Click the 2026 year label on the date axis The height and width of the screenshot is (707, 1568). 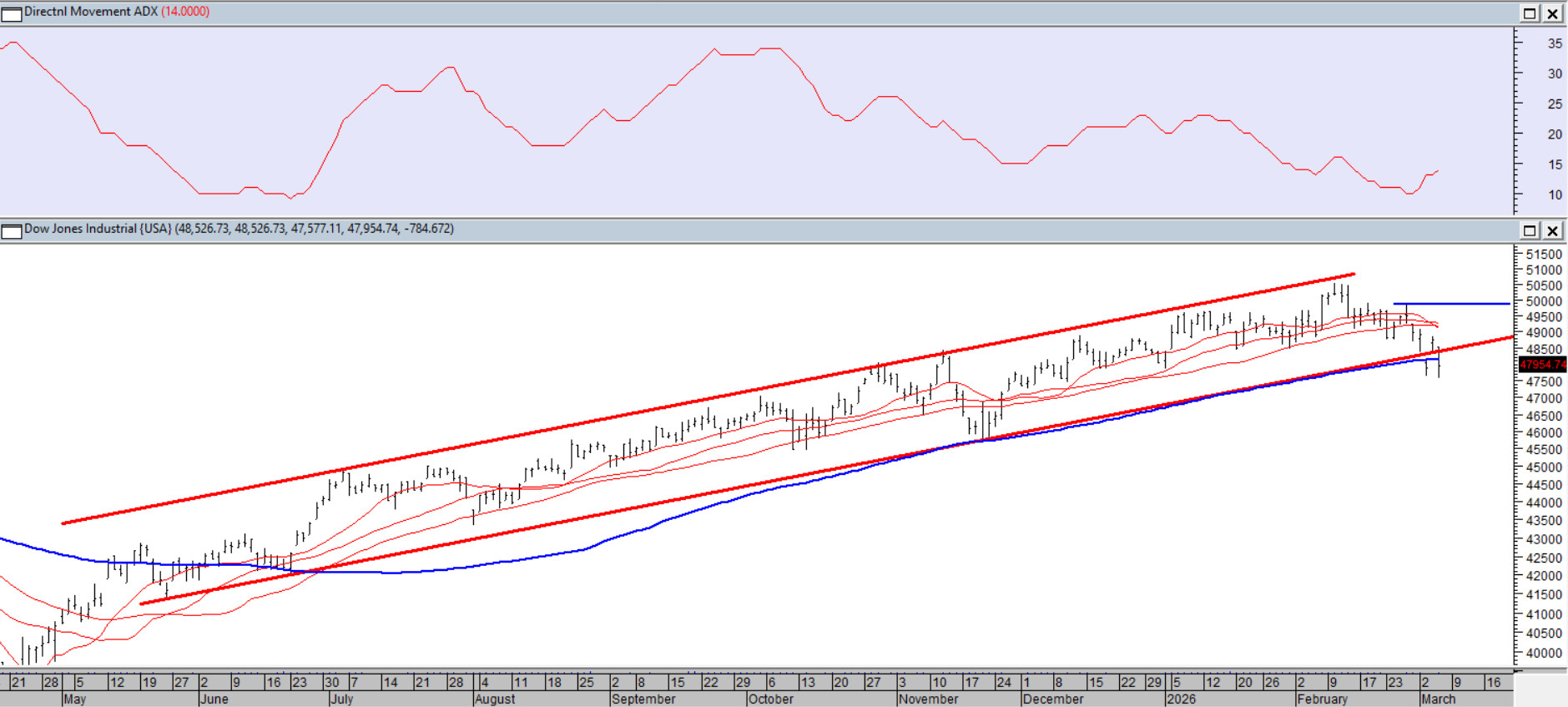click(x=1181, y=699)
